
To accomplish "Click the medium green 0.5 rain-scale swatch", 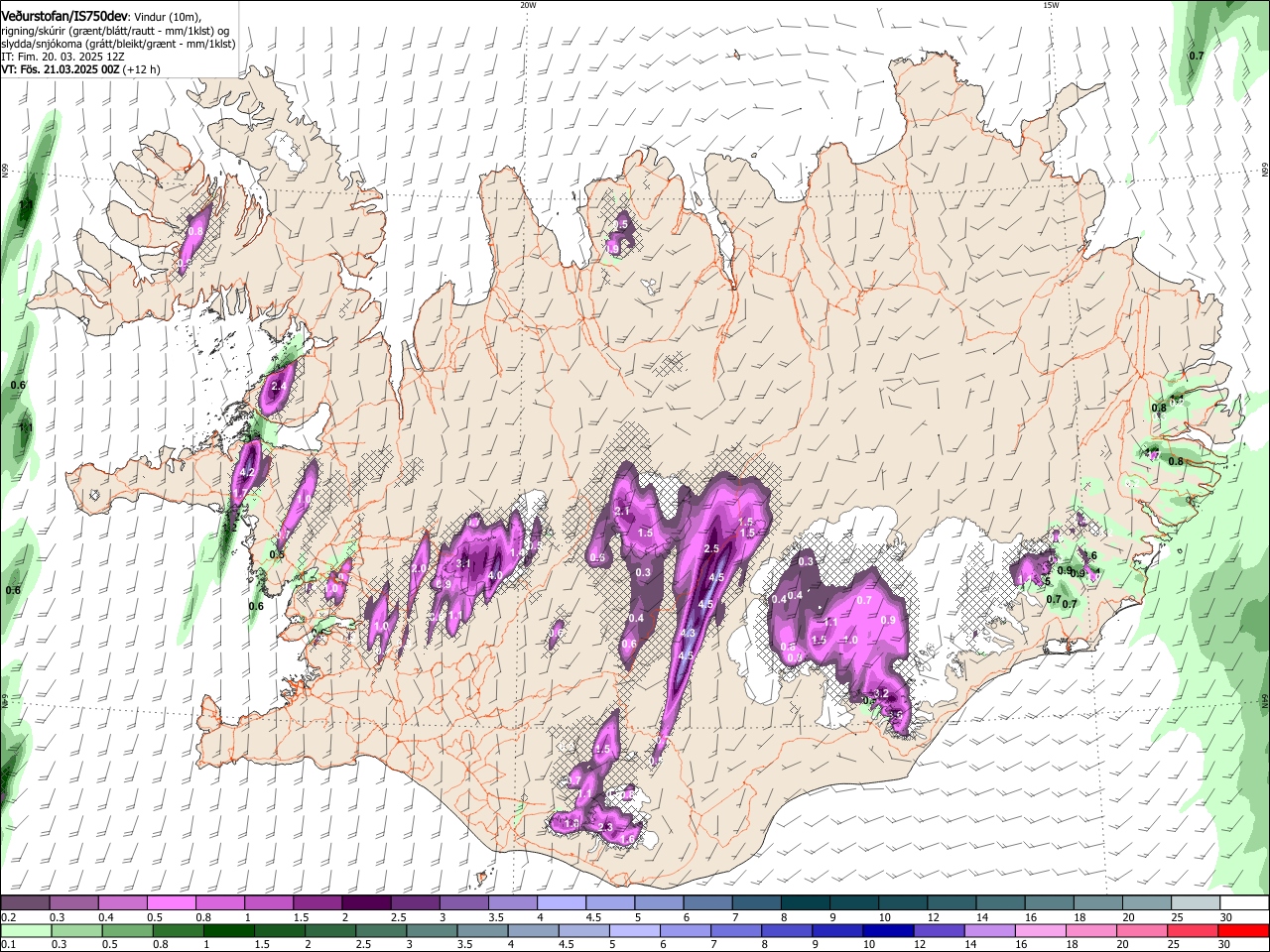I will 129,930.
